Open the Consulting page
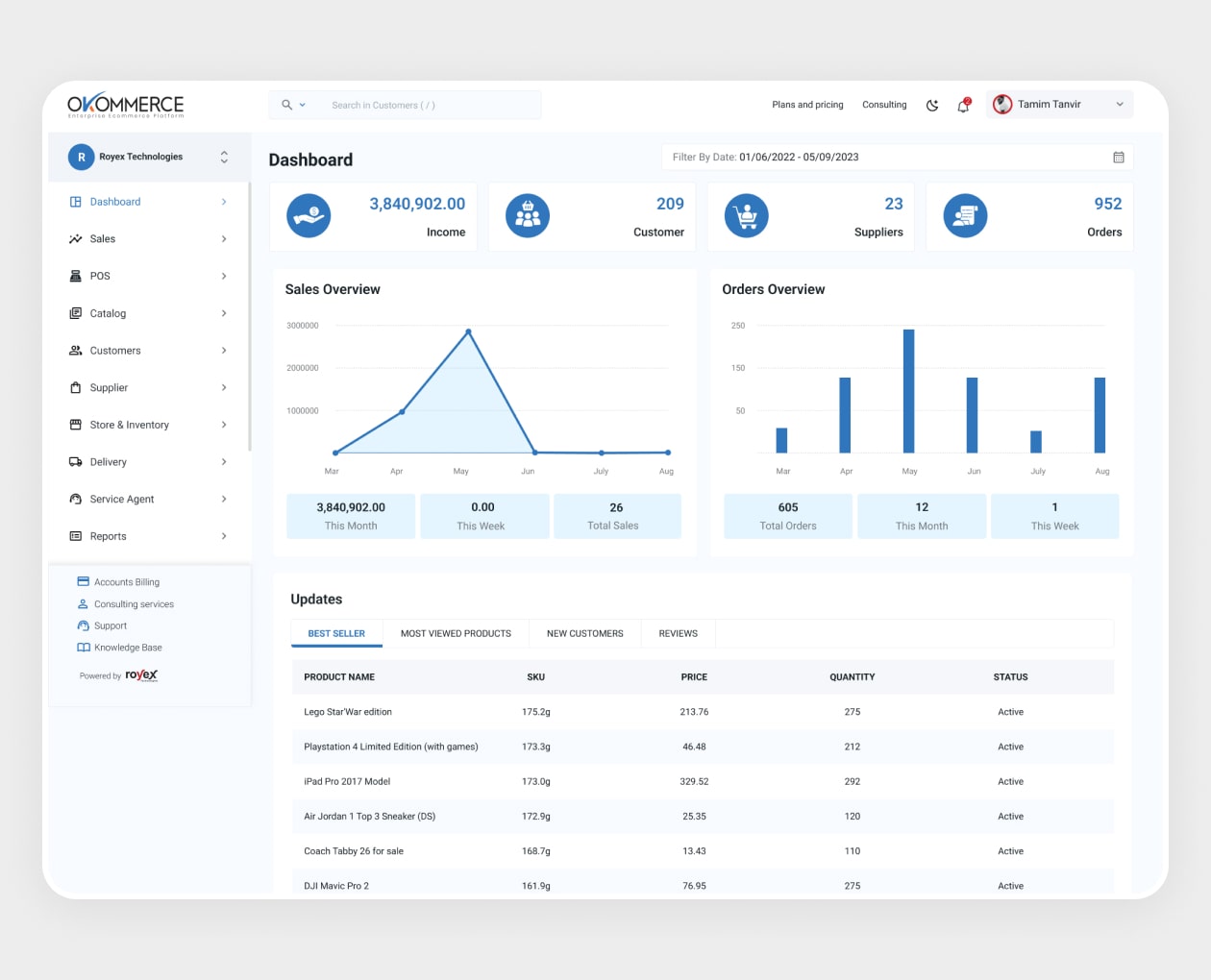This screenshot has width=1211, height=980. point(884,105)
